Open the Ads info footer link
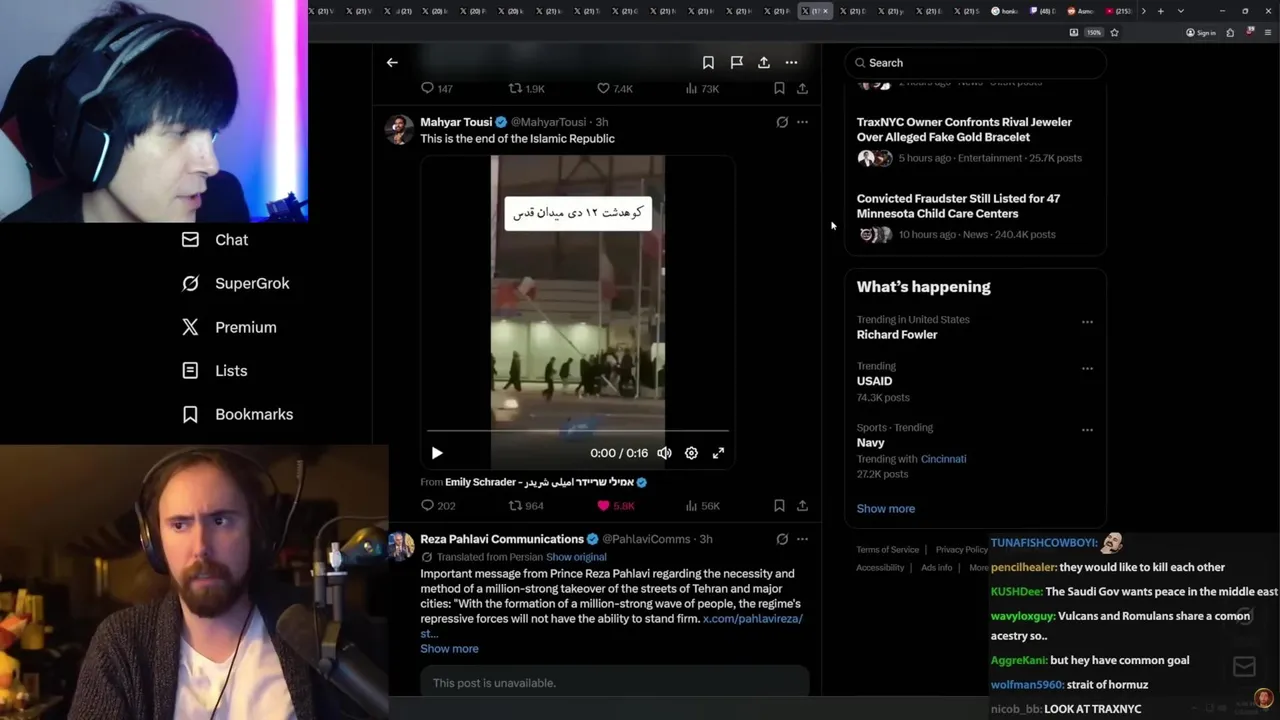 coord(936,567)
